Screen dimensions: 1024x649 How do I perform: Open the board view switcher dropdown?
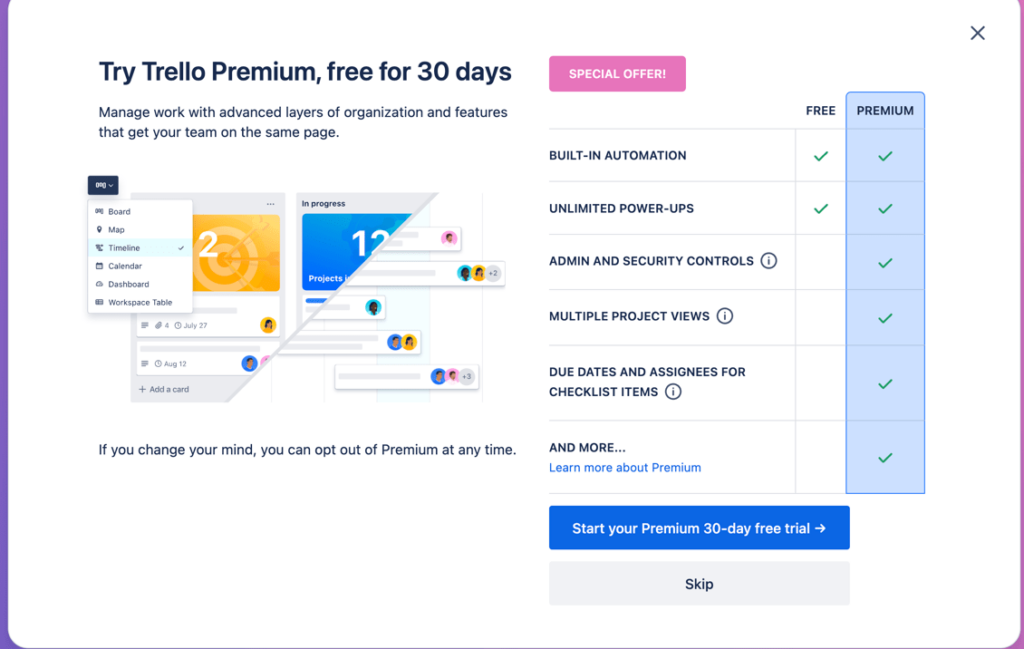coord(103,184)
